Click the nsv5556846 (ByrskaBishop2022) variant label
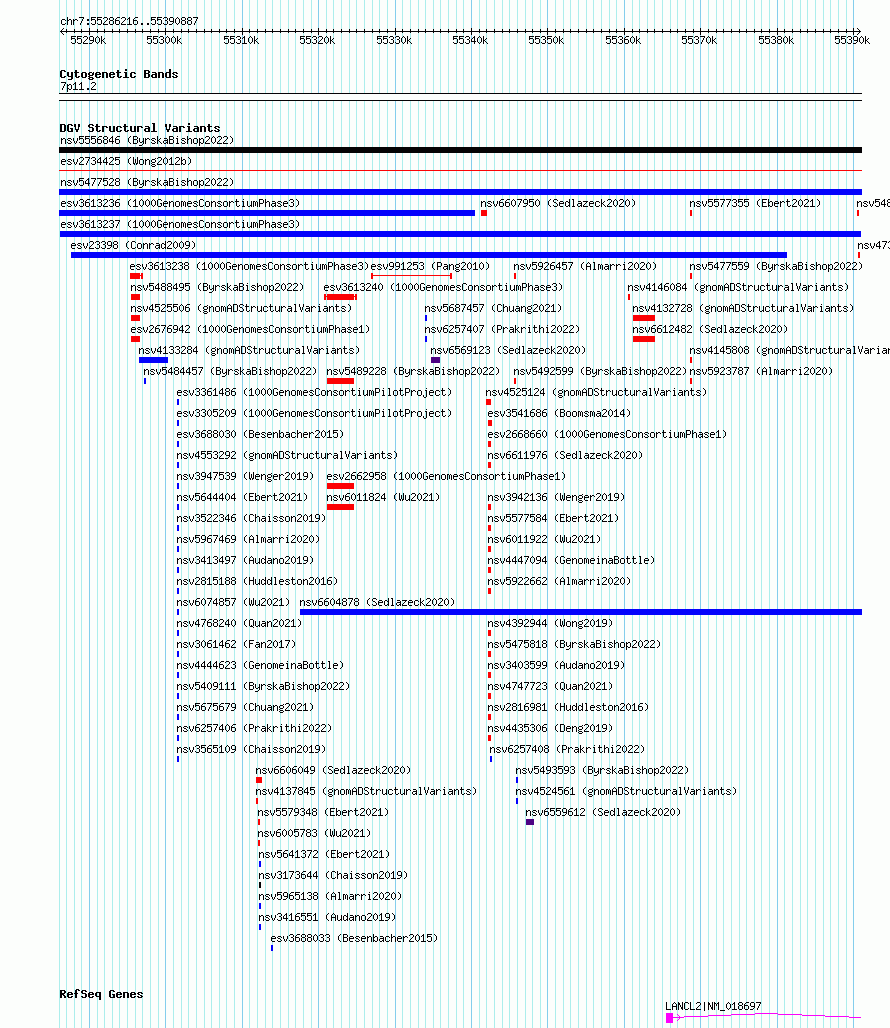This screenshot has height=1028, width=890. pyautogui.click(x=147, y=140)
